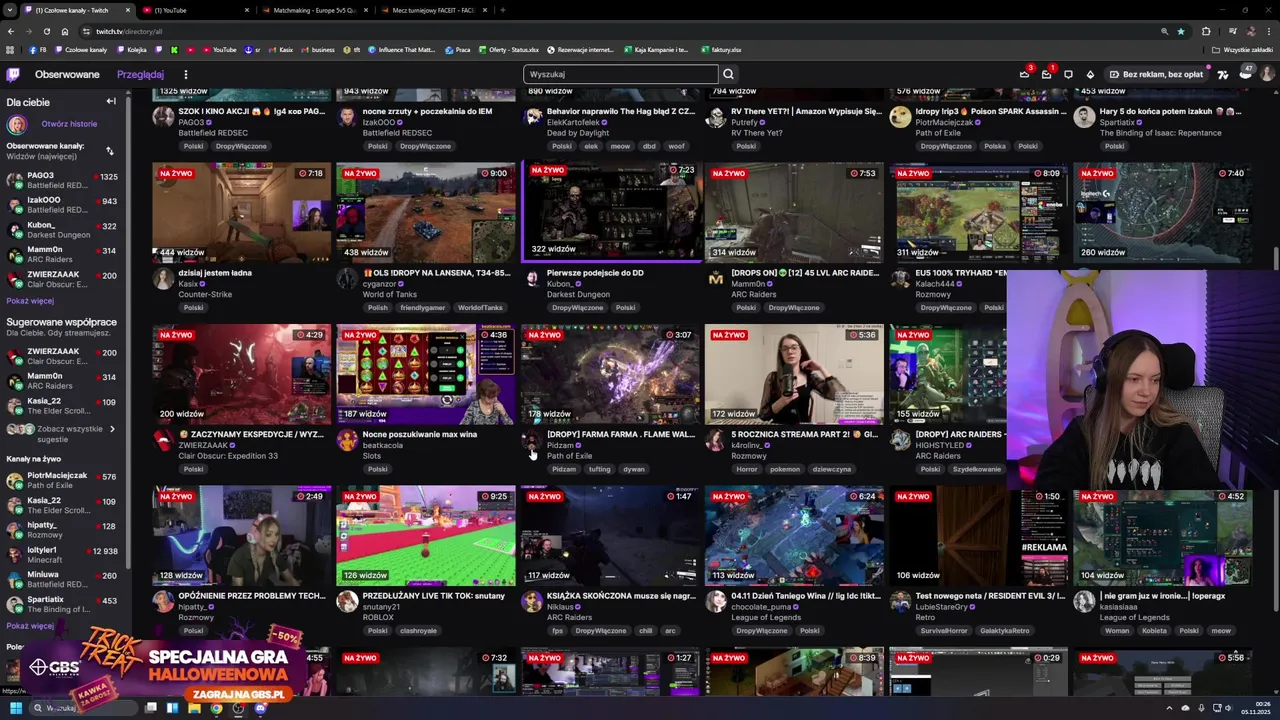Go to Obserwowane section

click(67, 74)
